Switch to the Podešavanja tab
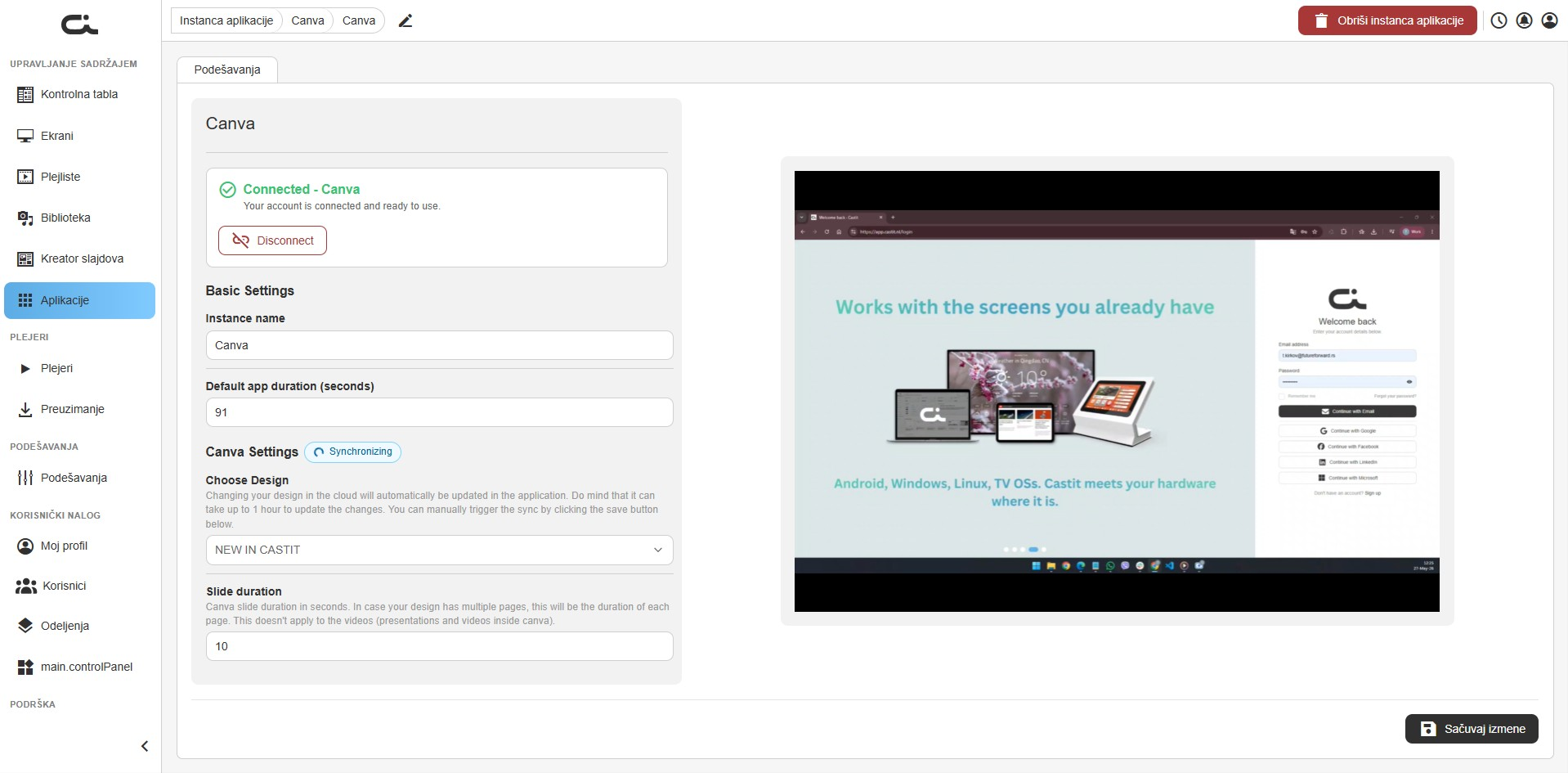 point(227,70)
